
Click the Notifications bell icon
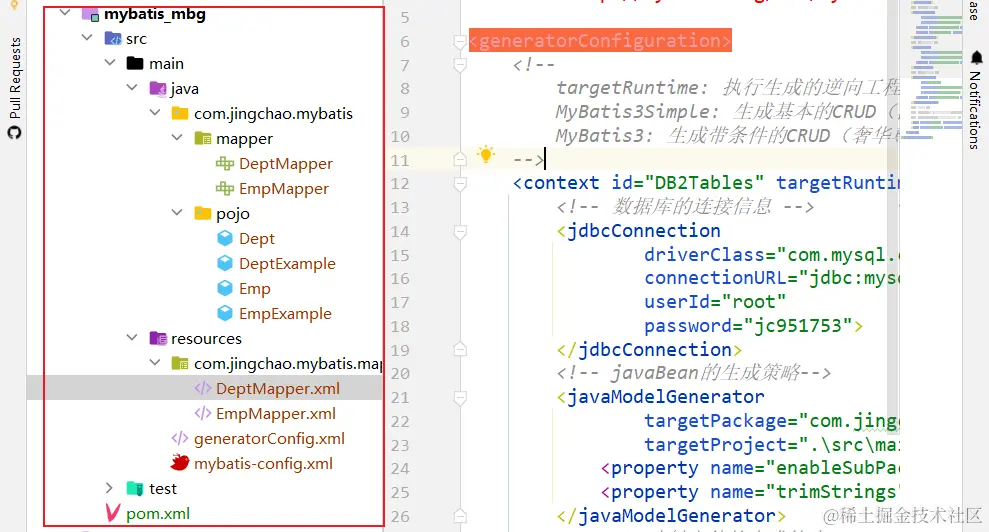coord(976,58)
